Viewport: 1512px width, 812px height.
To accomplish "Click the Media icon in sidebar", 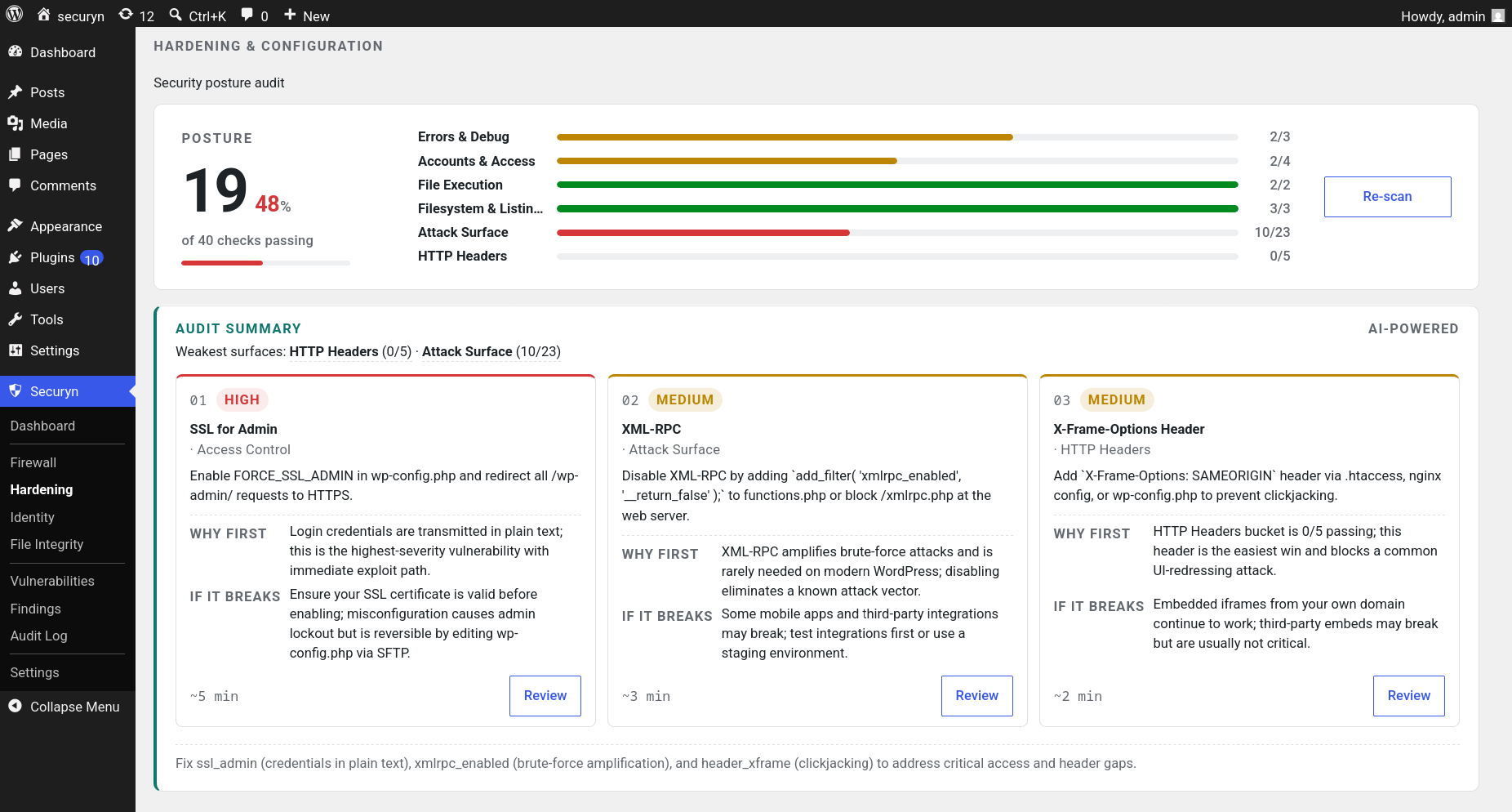I will [15, 123].
